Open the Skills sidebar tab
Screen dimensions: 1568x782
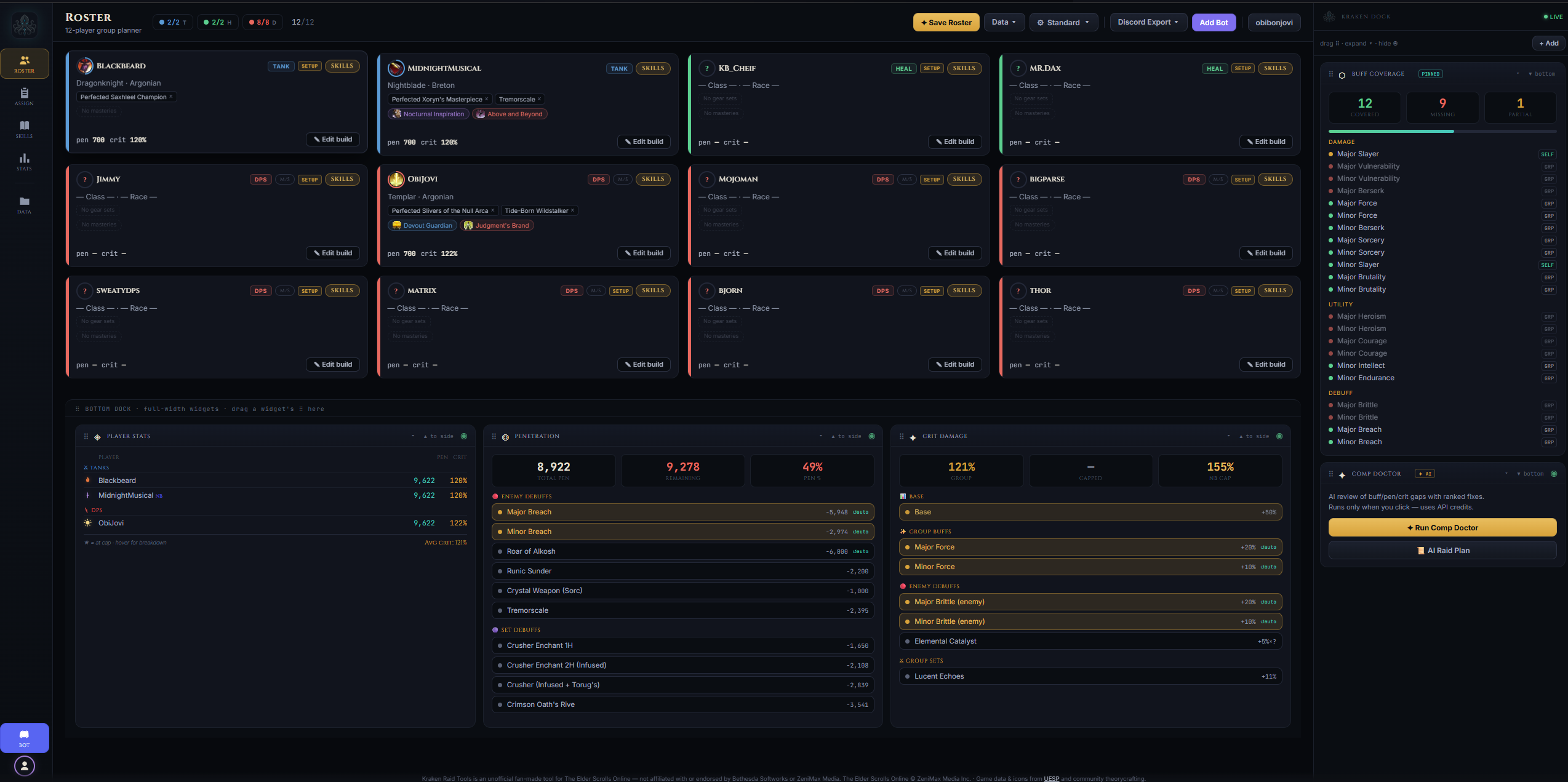25,129
